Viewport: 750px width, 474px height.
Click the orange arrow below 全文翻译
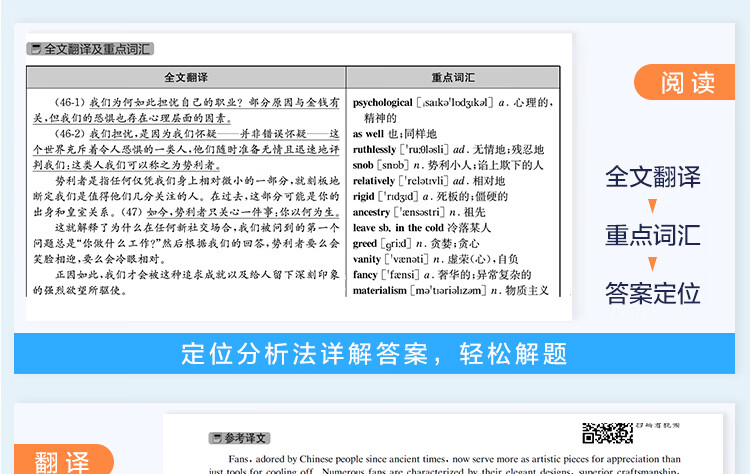(652, 208)
